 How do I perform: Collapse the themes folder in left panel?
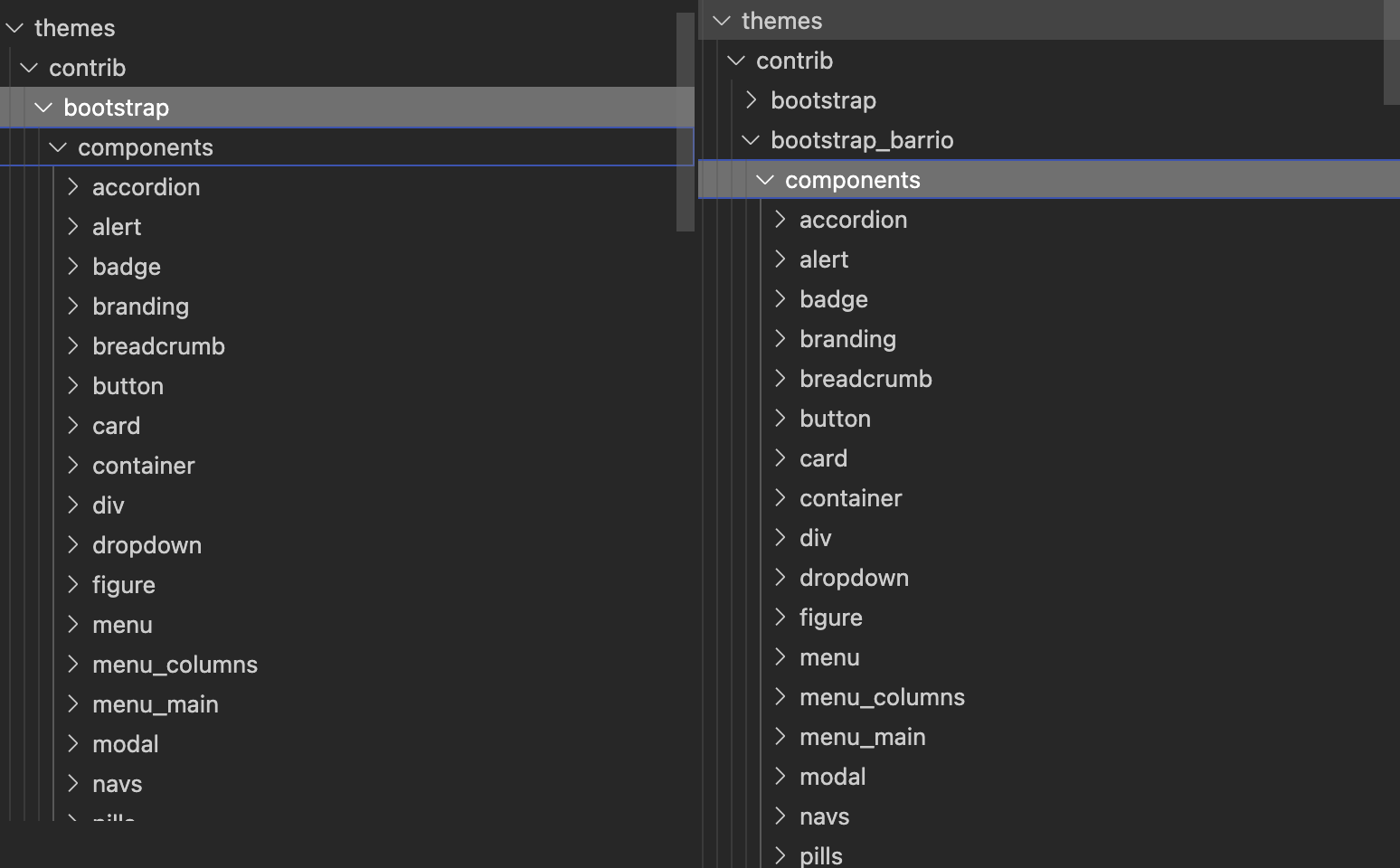14,28
